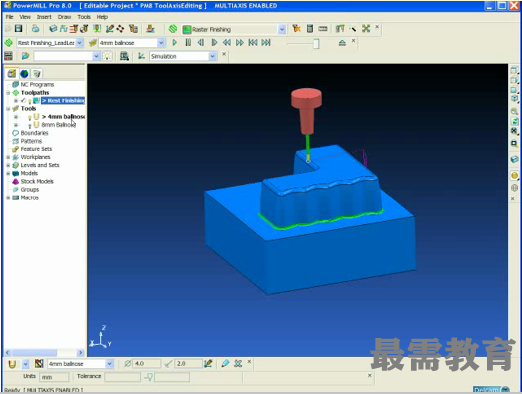Viewport: 522px width, 394px height.
Task: Expand the Models tree node
Action: pos(8,173)
